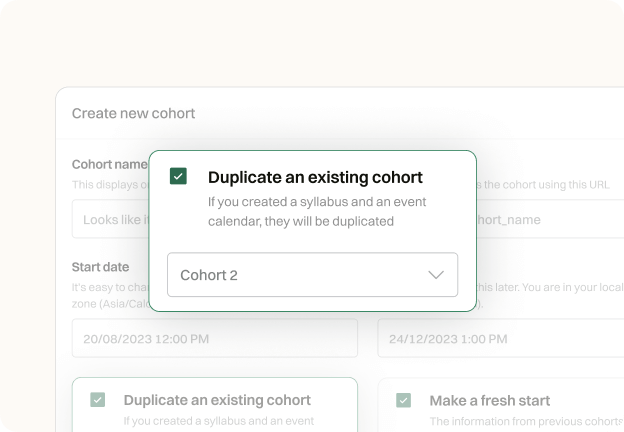The width and height of the screenshot is (624, 432).
Task: Open the Cohort 2 dropdown
Action: pos(312,274)
